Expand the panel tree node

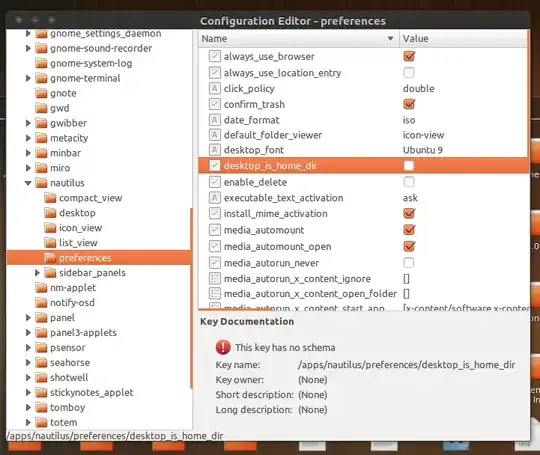pyautogui.click(x=28, y=318)
